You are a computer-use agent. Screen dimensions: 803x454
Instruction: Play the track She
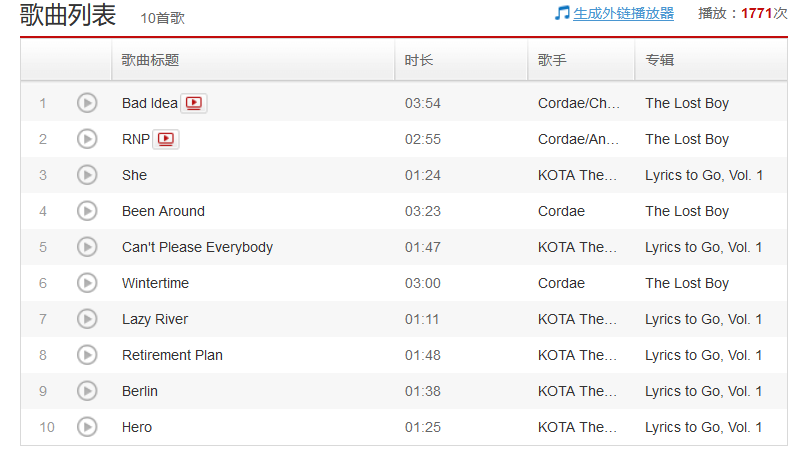pos(87,175)
